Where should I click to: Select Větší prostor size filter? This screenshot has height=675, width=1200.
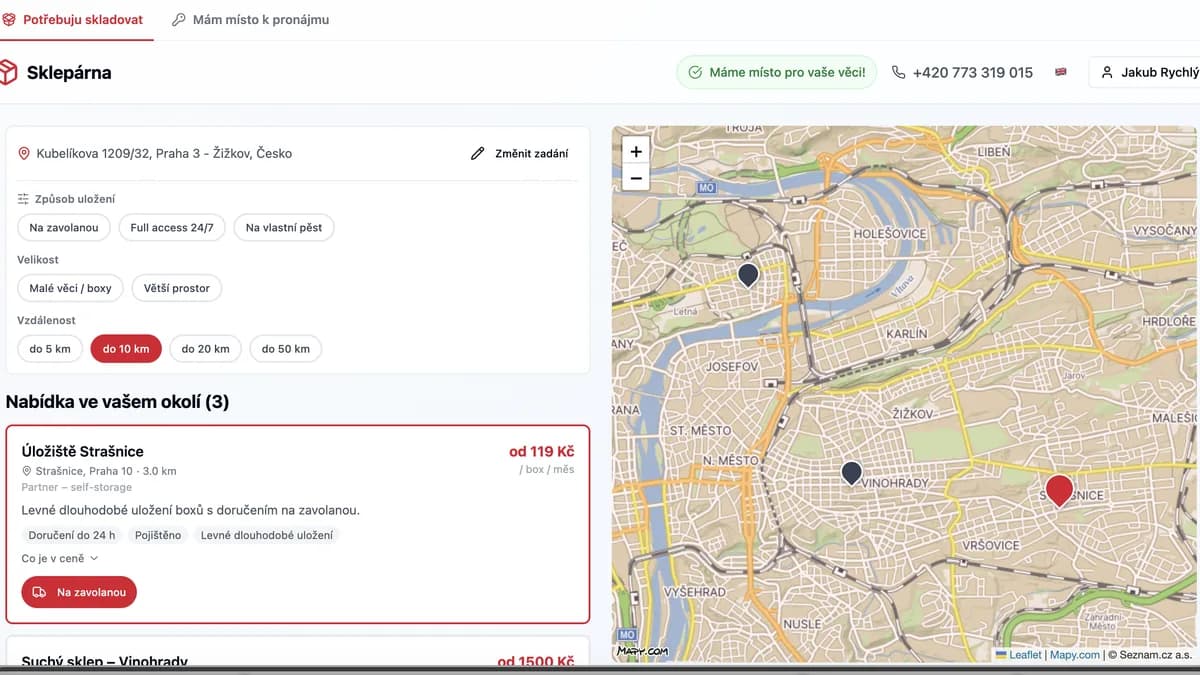pos(177,288)
